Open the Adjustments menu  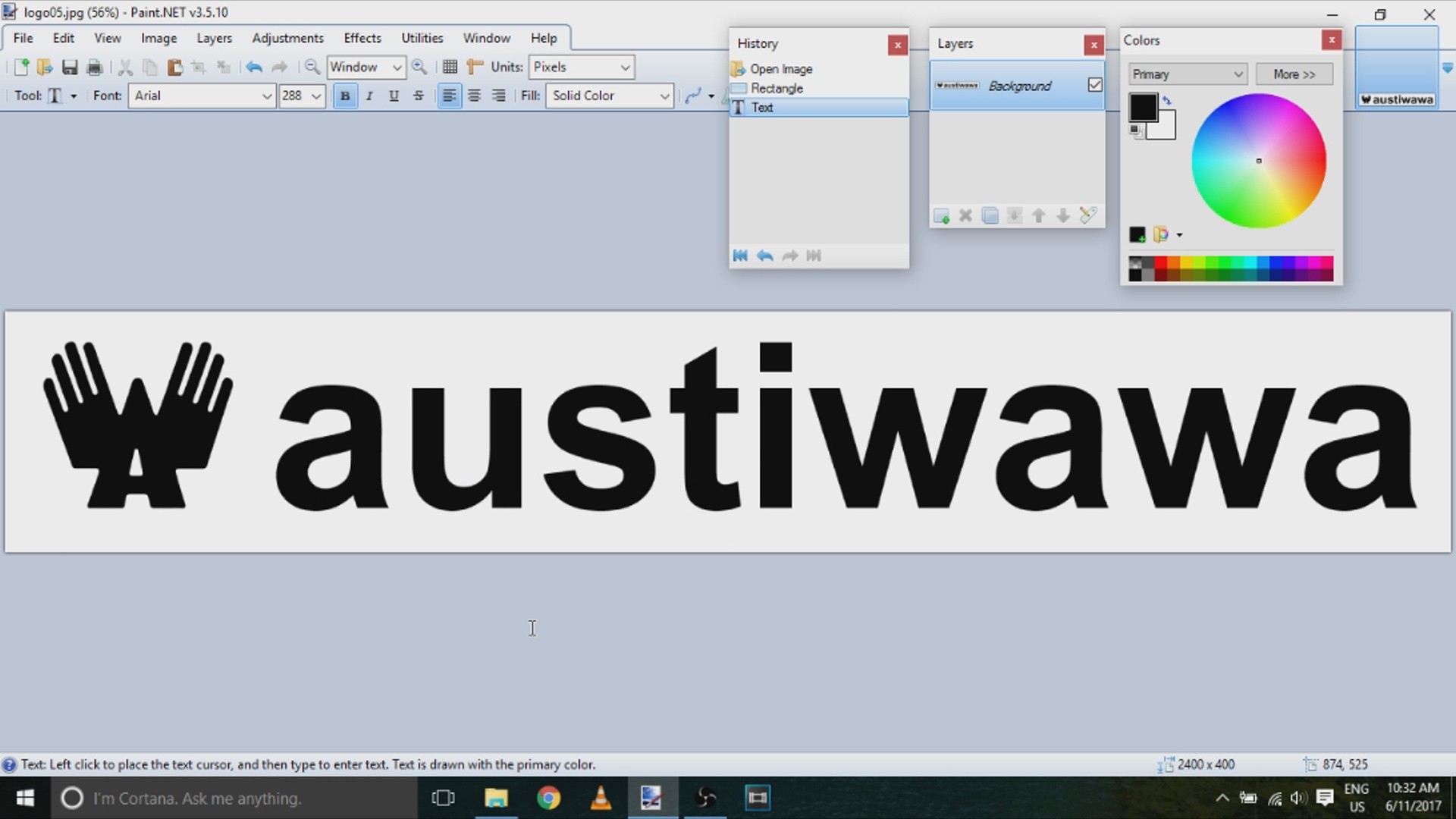pyautogui.click(x=287, y=38)
